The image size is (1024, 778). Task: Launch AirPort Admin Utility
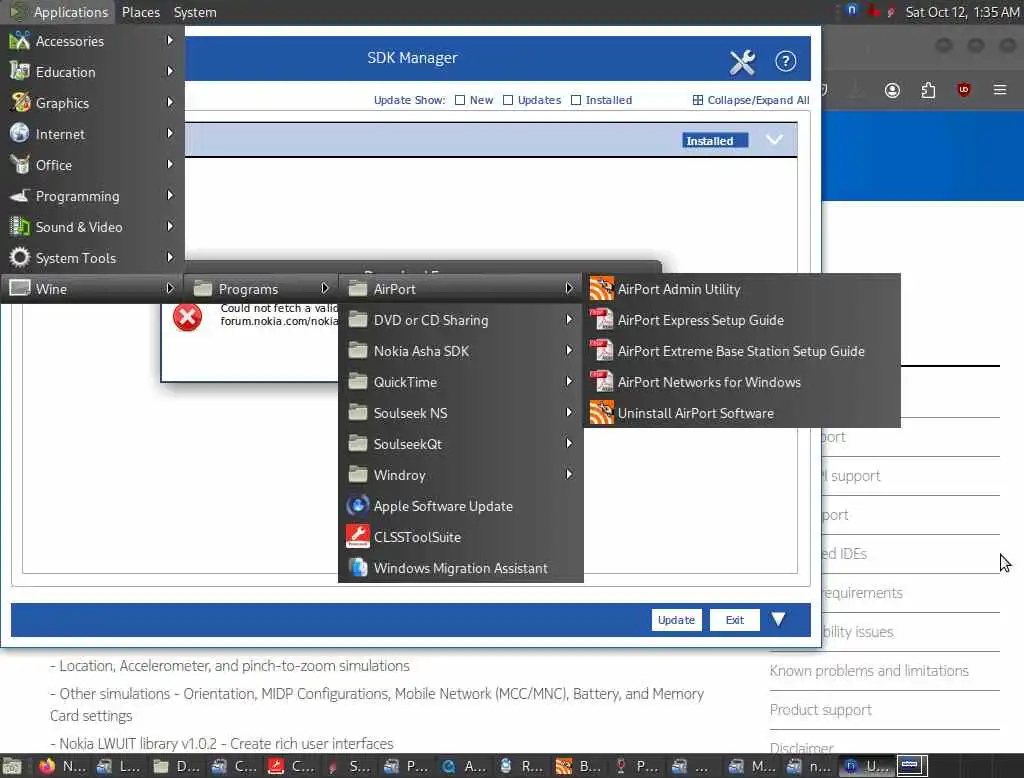coord(742,289)
